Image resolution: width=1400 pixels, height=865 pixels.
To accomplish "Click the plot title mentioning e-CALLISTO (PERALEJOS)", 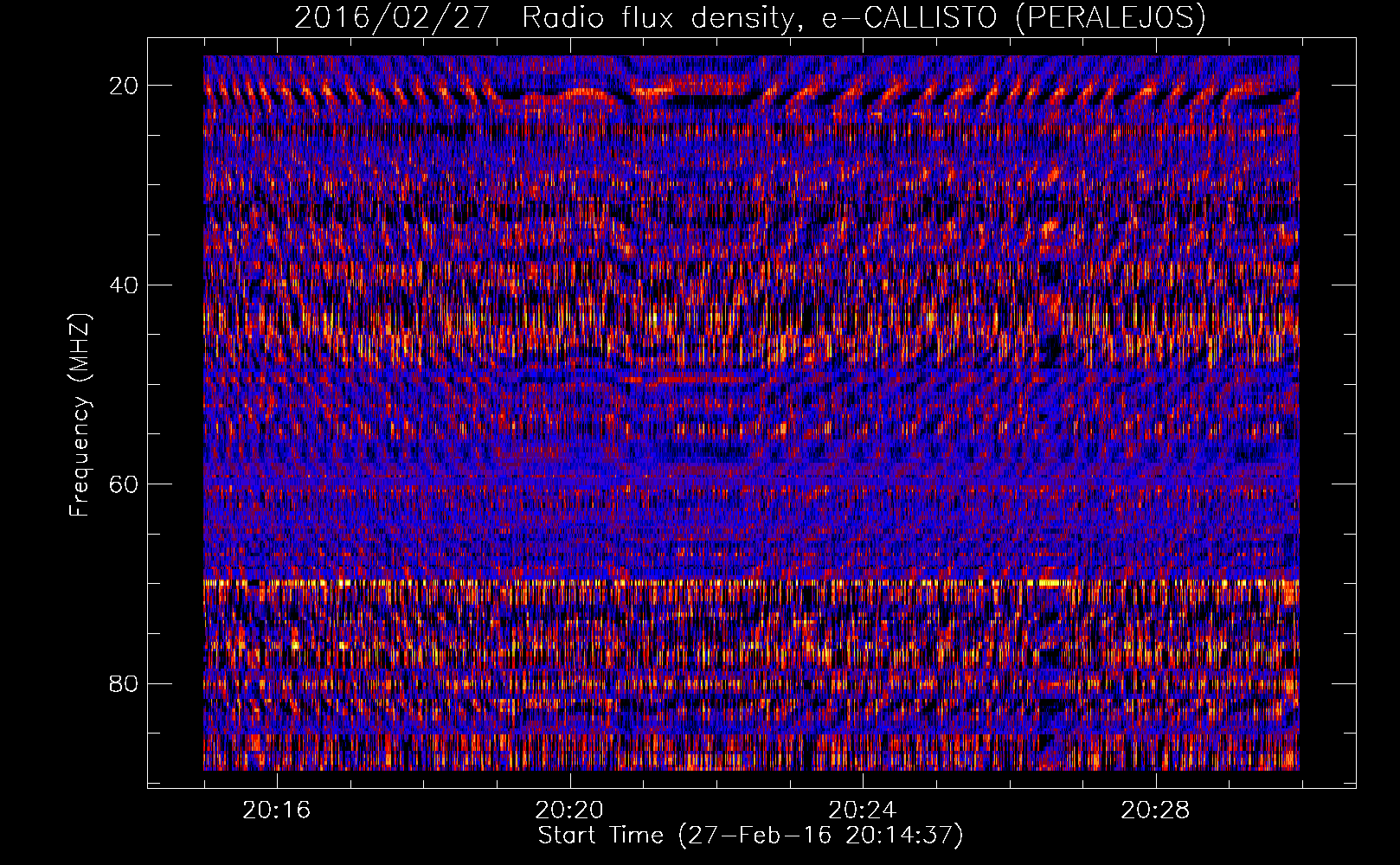I will tap(749, 17).
